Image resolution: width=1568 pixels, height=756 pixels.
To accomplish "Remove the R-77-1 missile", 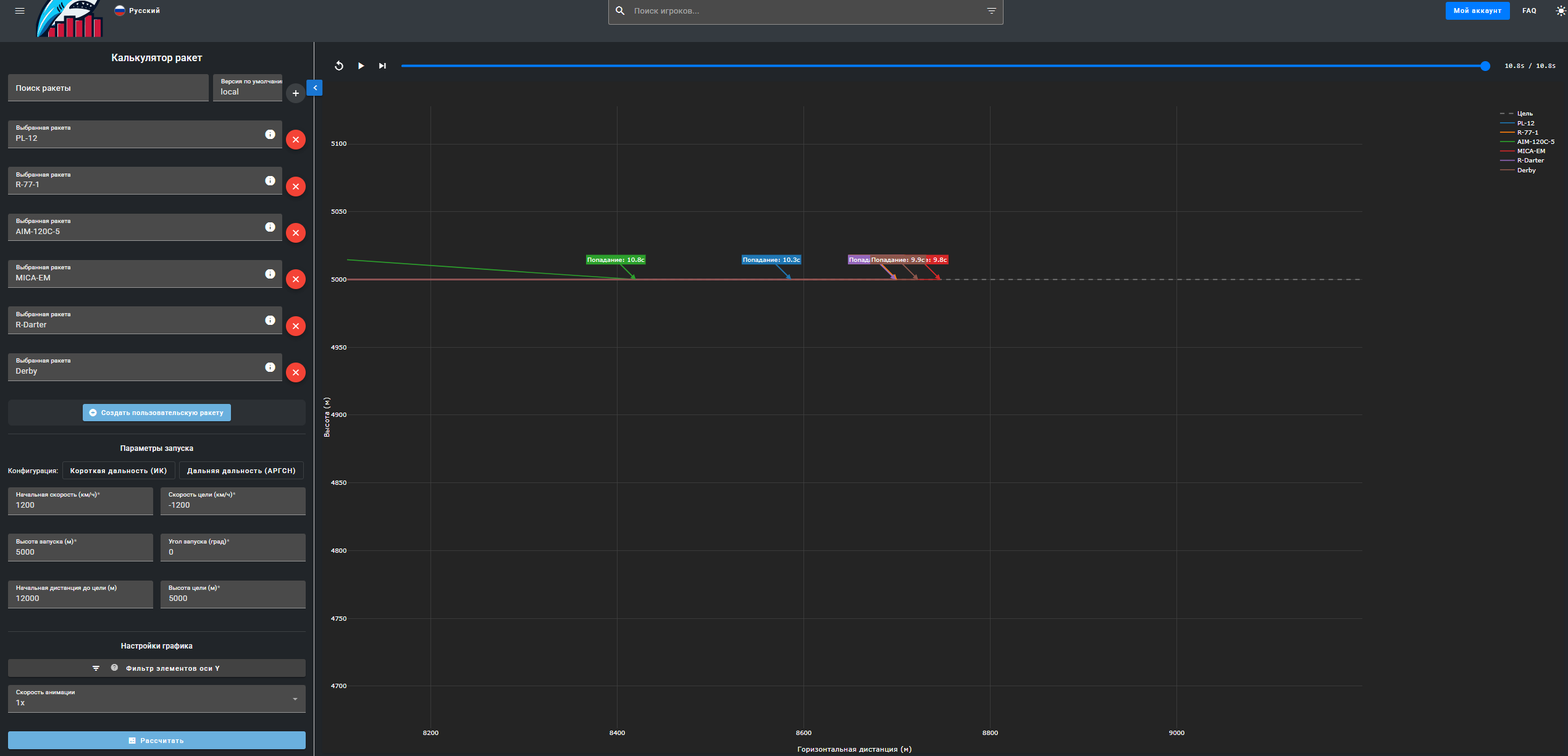I will coord(296,187).
